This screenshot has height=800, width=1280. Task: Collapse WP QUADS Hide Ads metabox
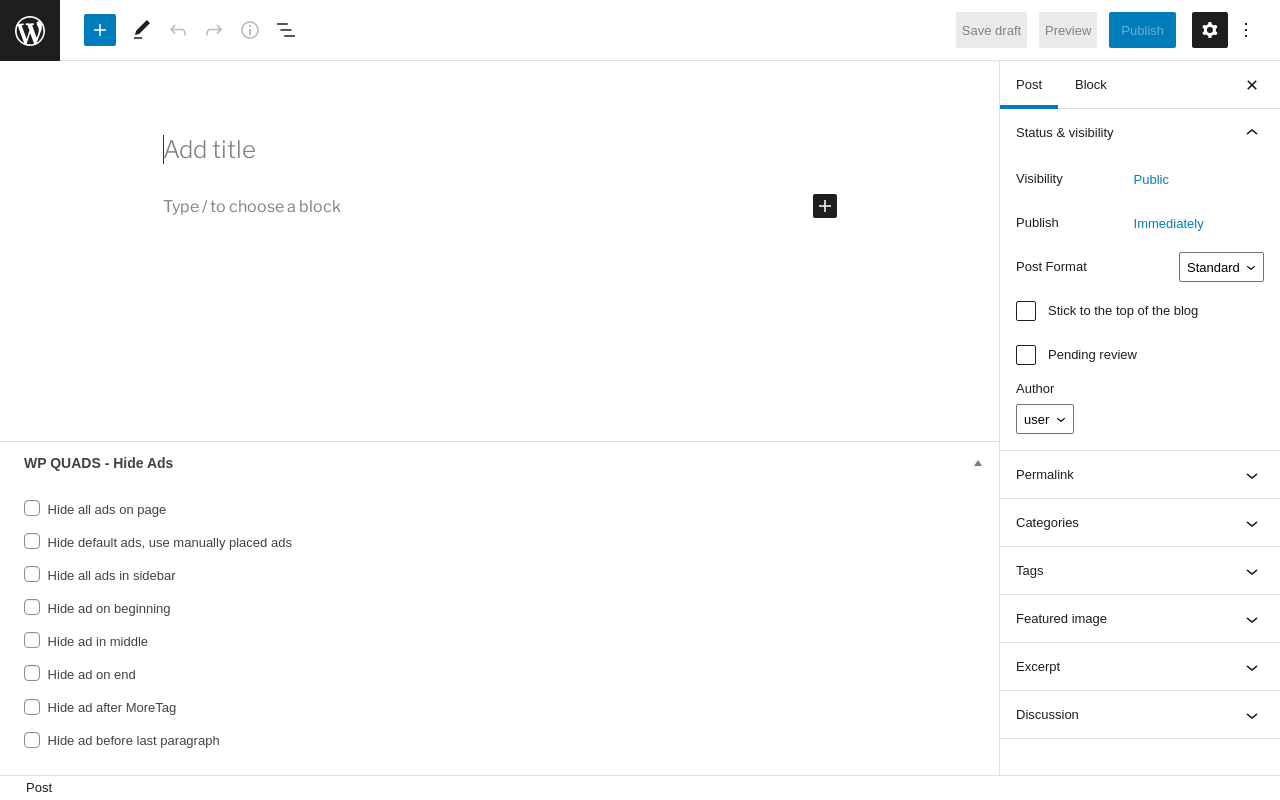978,463
